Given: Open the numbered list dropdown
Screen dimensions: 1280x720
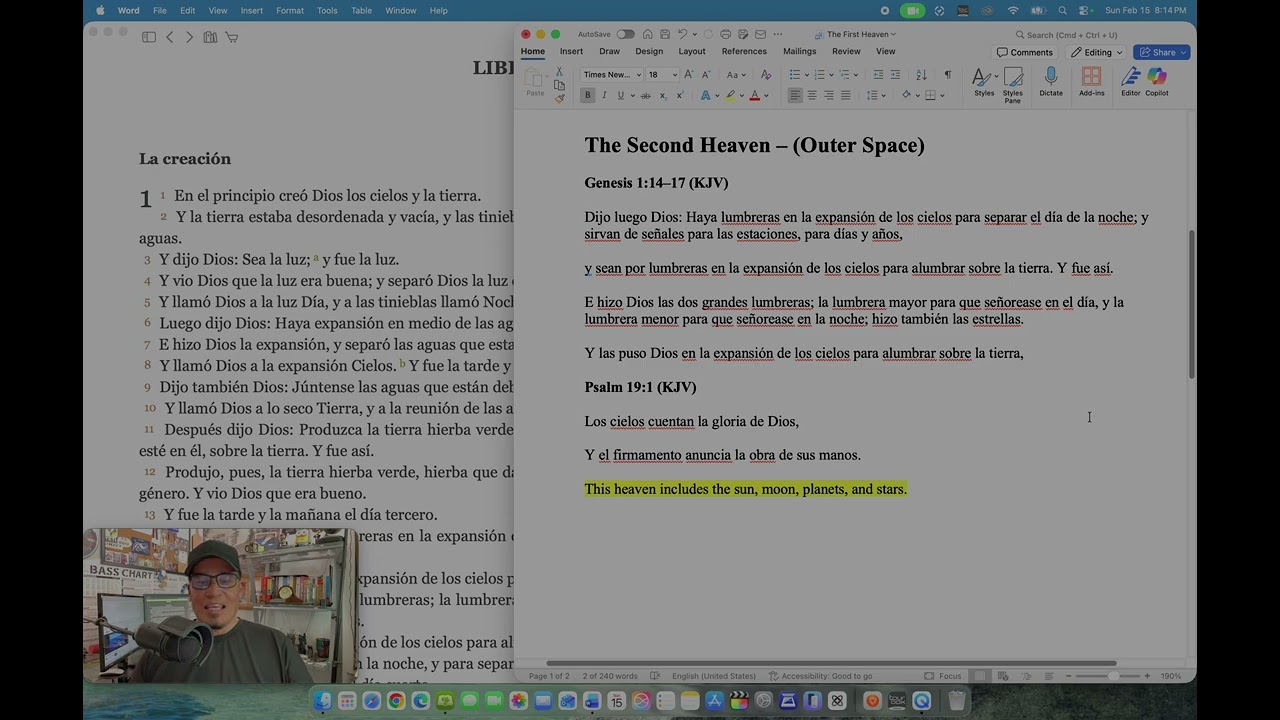Looking at the screenshot, I should pos(832,75).
